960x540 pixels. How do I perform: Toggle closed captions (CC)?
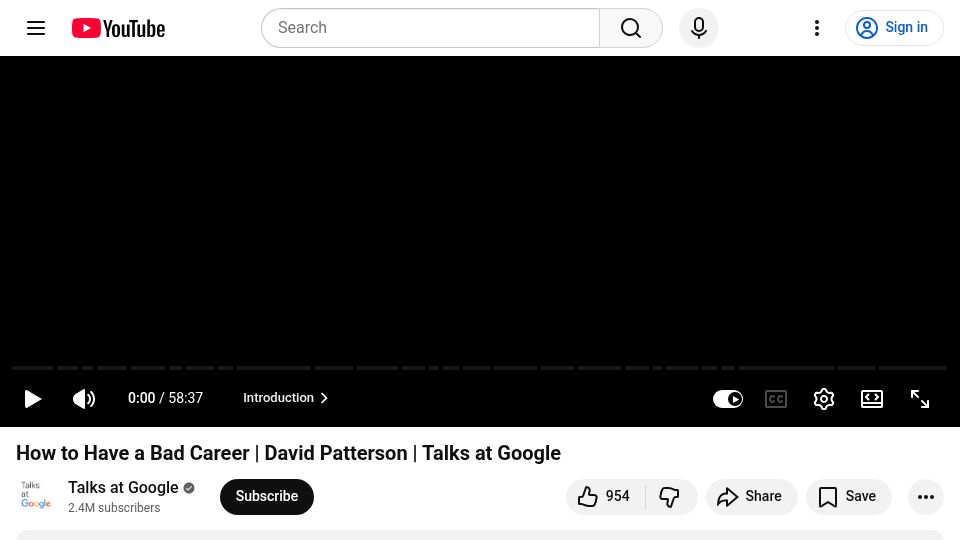[776, 399]
